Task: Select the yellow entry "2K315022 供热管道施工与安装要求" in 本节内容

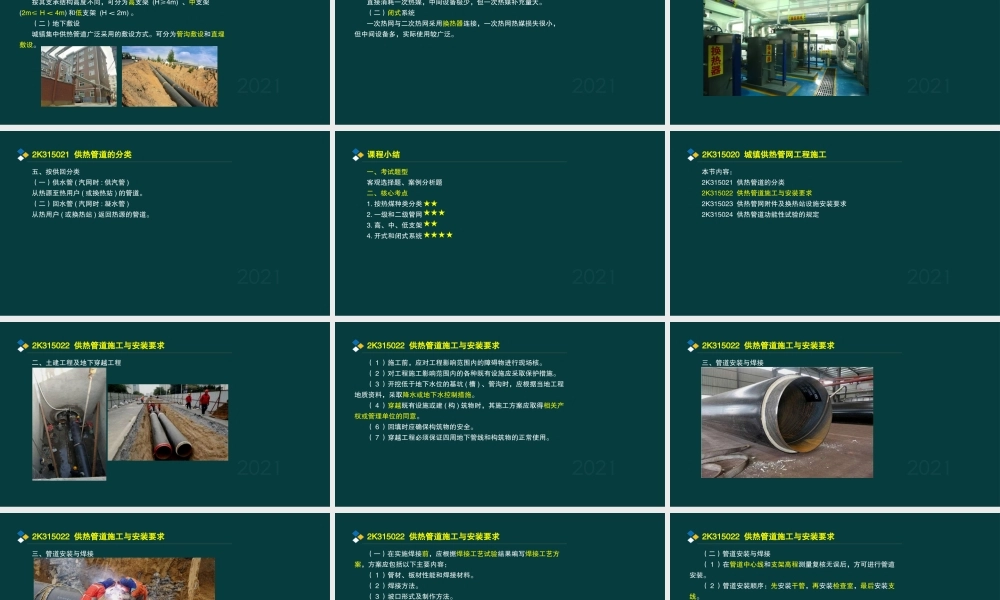Action: coord(757,192)
